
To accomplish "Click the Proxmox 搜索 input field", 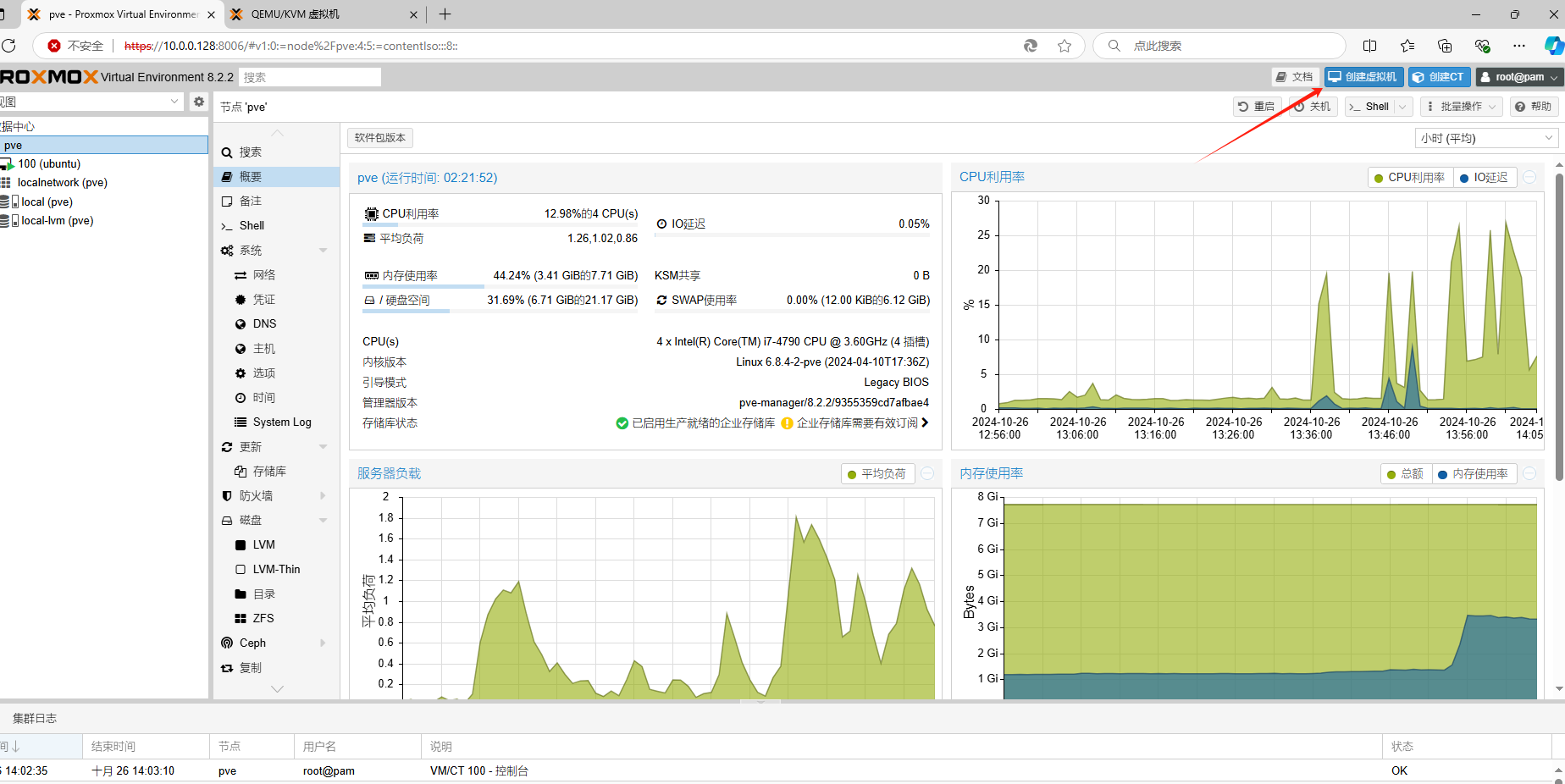I will (310, 77).
